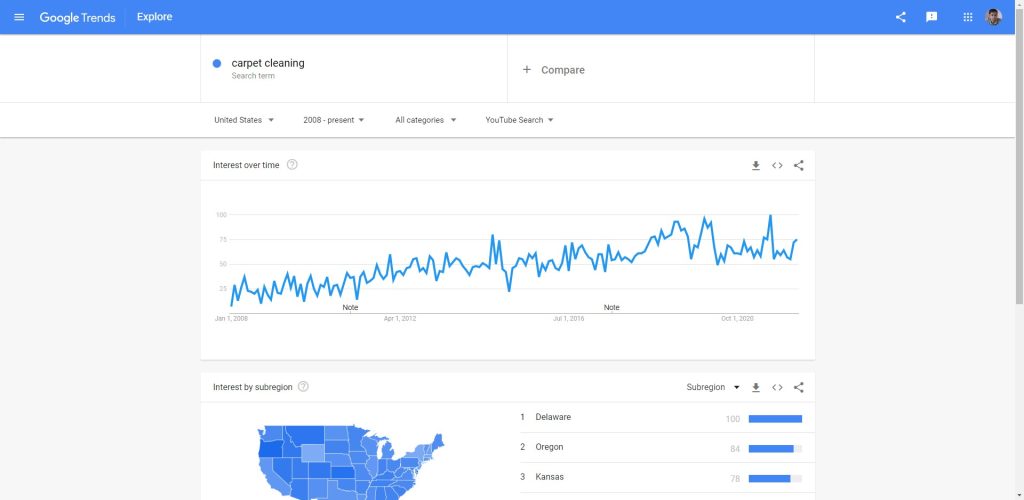Download the Interest over time CSV
The width and height of the screenshot is (1024, 500).
tap(756, 166)
